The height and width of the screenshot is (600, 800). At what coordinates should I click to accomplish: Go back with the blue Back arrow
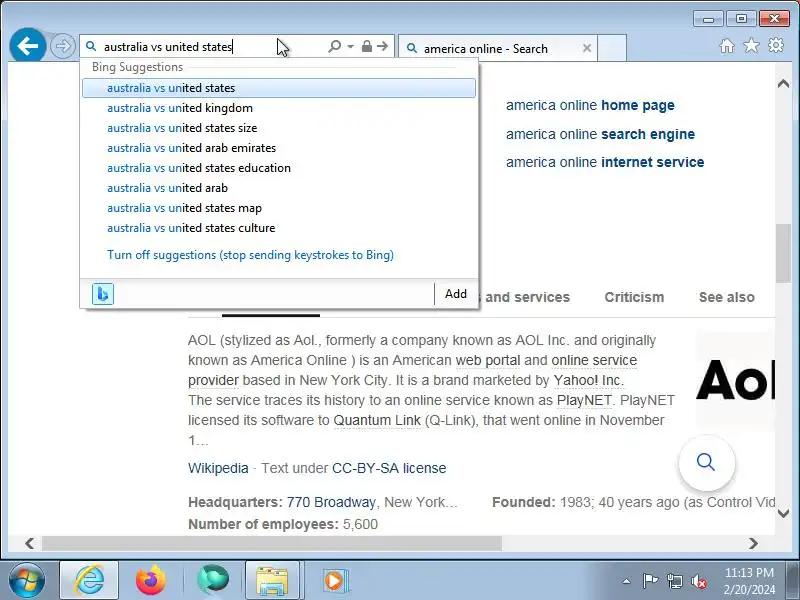click(28, 46)
